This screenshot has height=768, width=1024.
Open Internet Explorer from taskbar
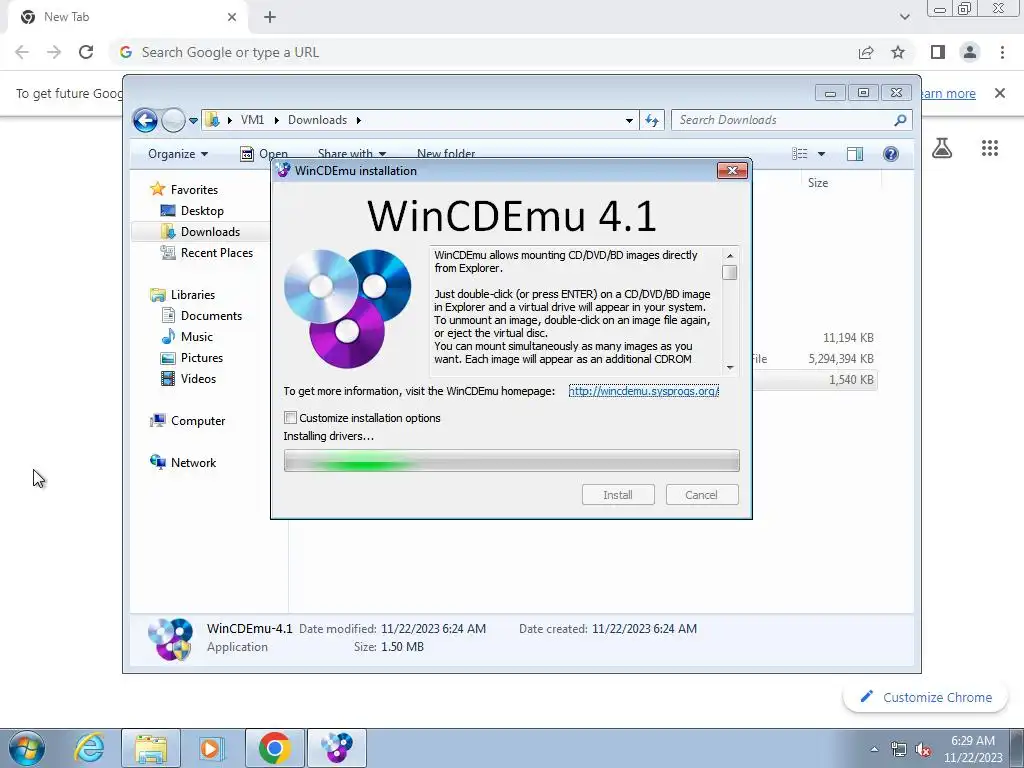pyautogui.click(x=89, y=748)
